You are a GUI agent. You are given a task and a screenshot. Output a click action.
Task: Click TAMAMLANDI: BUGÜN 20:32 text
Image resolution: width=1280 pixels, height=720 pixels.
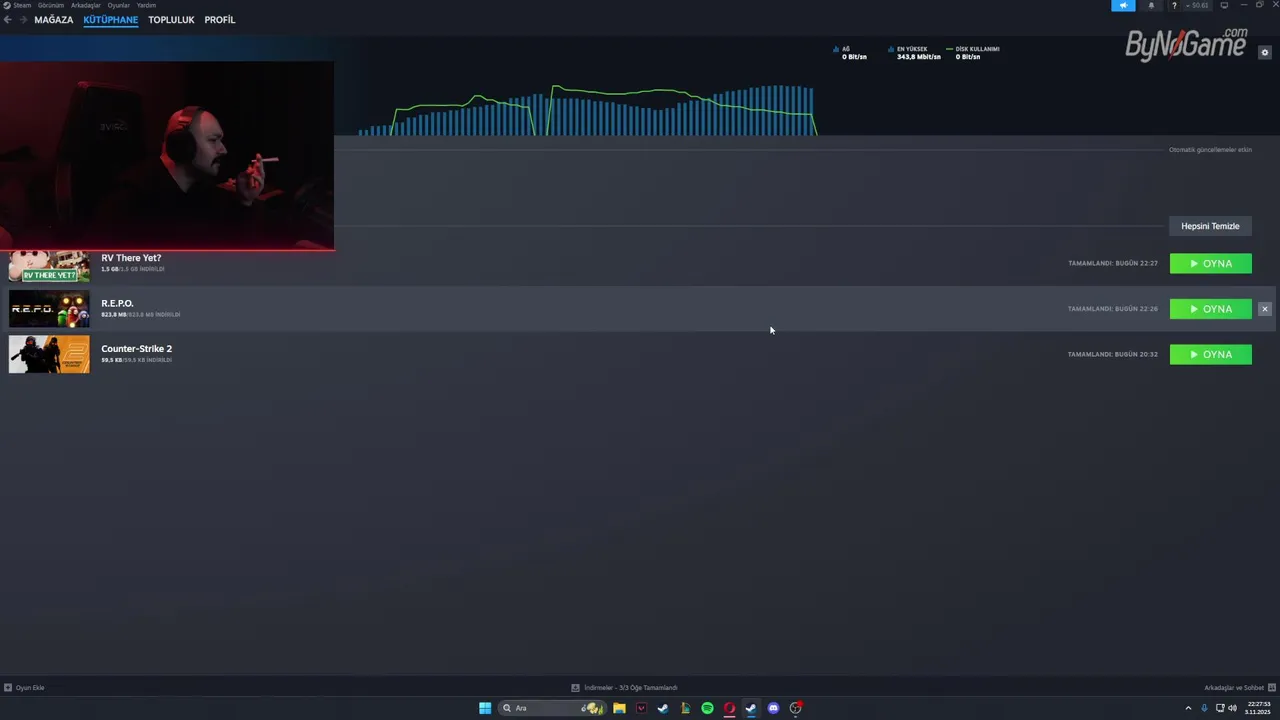[x=1113, y=354]
